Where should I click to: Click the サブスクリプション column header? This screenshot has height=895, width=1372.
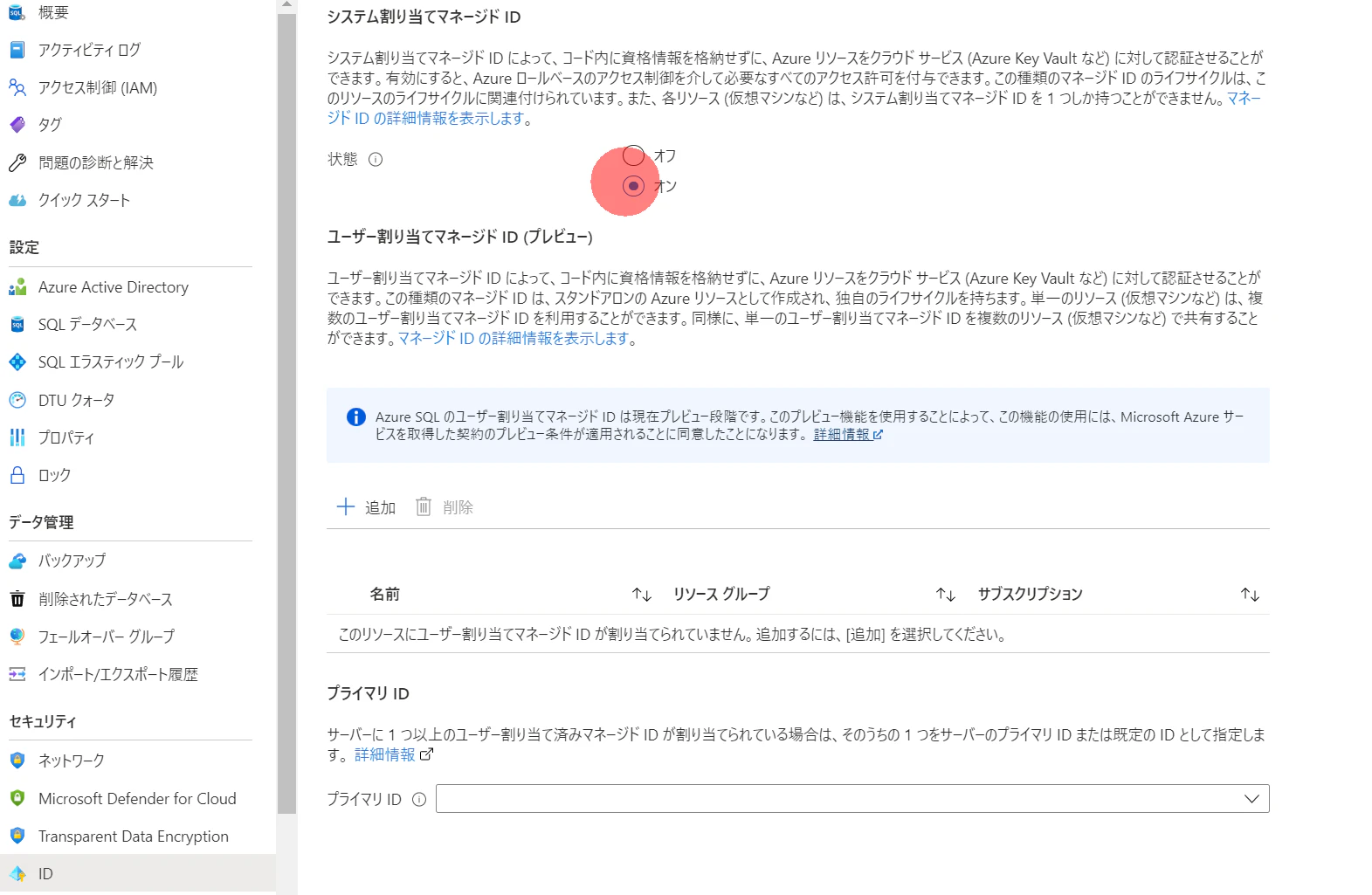[x=1031, y=594]
